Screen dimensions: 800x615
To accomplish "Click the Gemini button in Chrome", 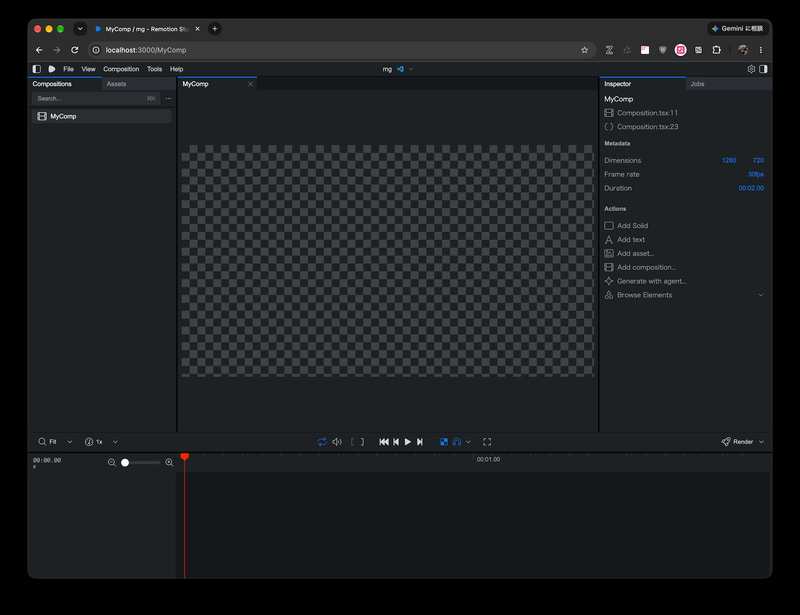I will tap(738, 29).
